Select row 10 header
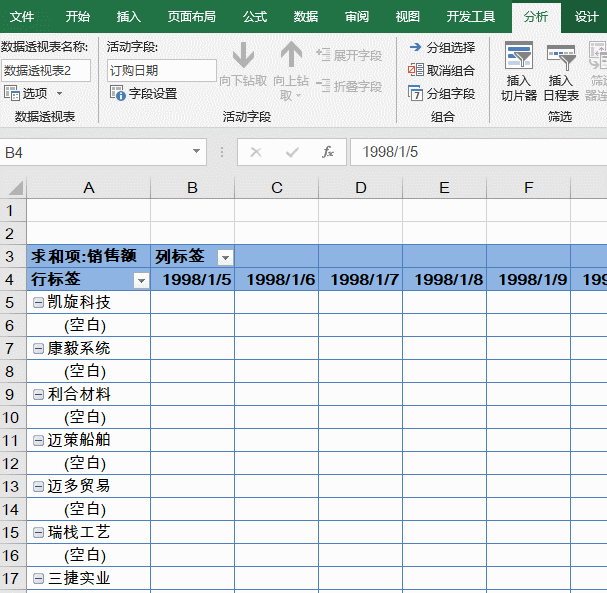Viewport: 607px width, 593px height. click(13, 418)
